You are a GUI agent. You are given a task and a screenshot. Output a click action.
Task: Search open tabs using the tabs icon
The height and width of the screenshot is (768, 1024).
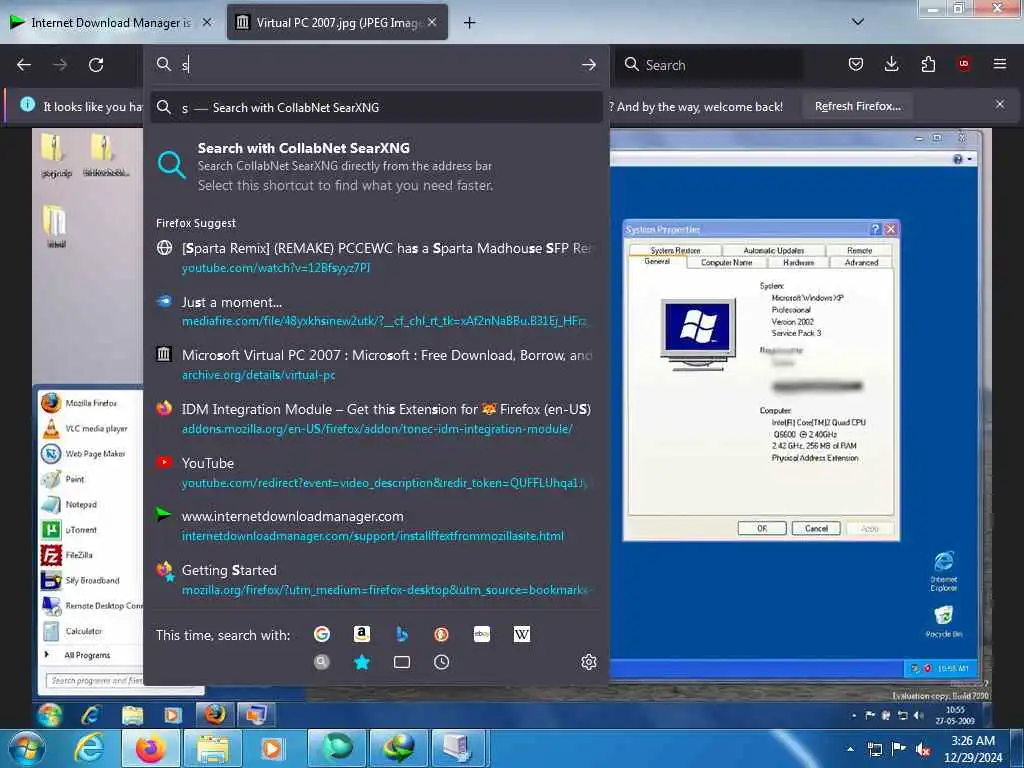[x=402, y=662]
